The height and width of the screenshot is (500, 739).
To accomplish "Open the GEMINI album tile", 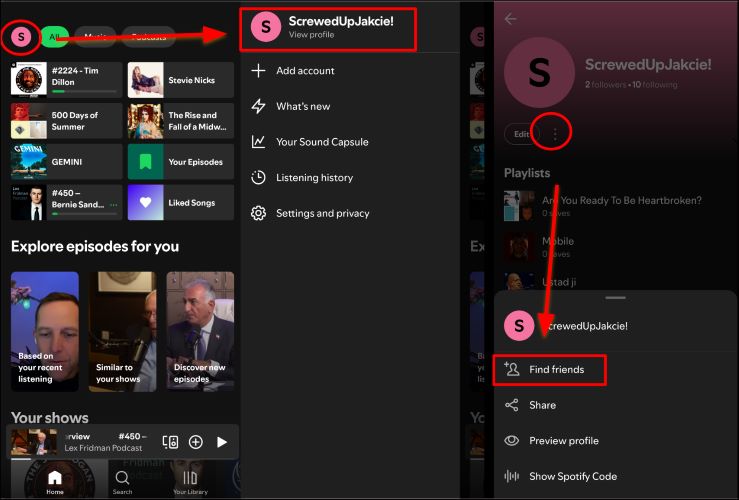I will pos(66,162).
